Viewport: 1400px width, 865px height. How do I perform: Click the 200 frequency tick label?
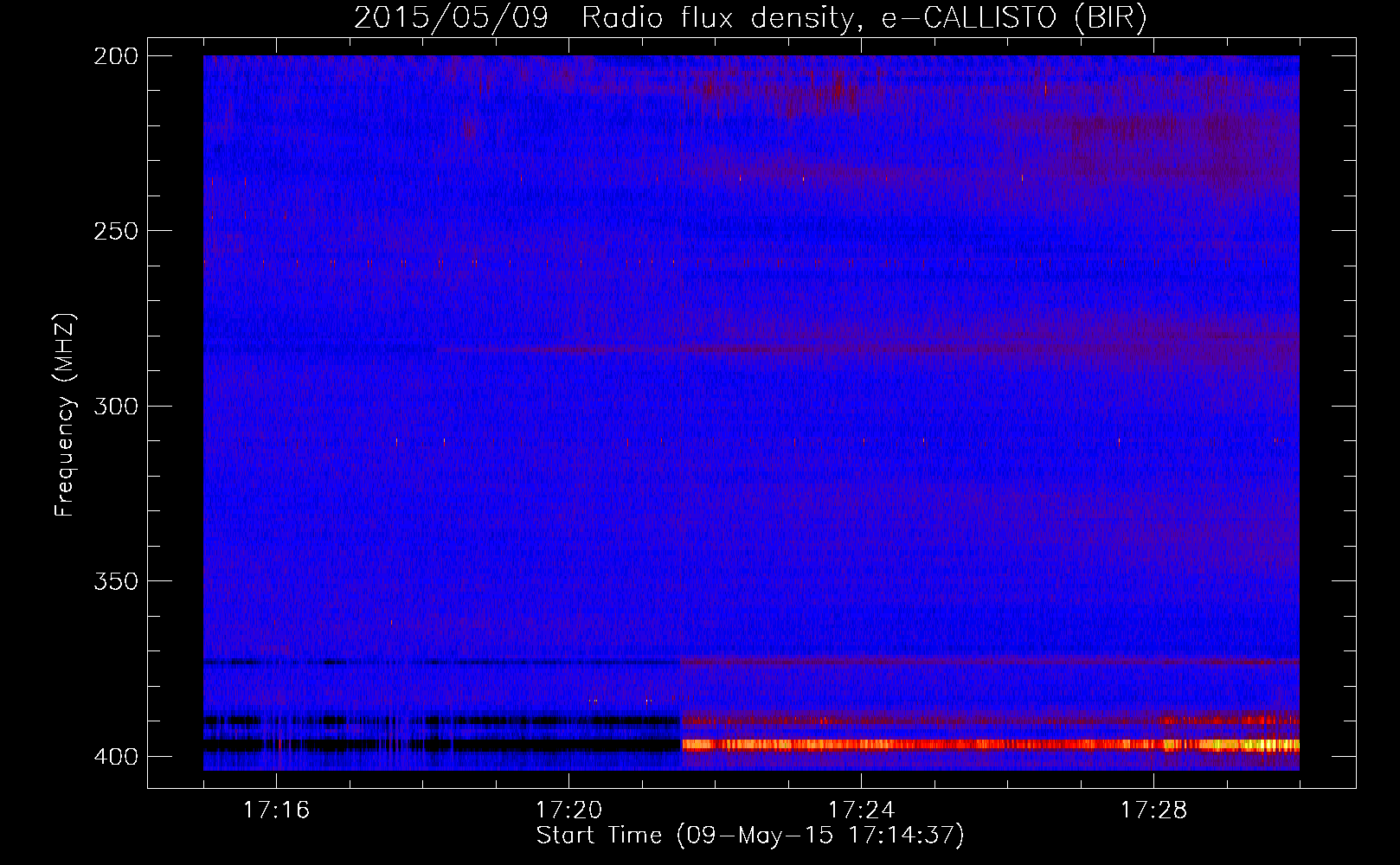pos(116,56)
